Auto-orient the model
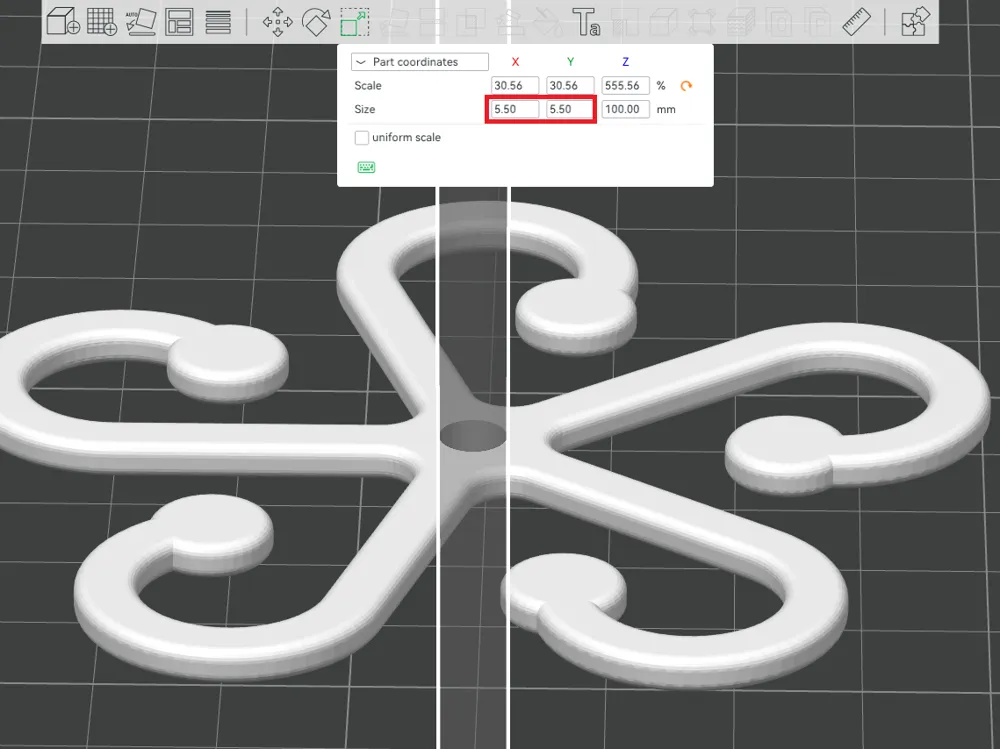Screen dimensions: 1000x749 [x=140, y=20]
